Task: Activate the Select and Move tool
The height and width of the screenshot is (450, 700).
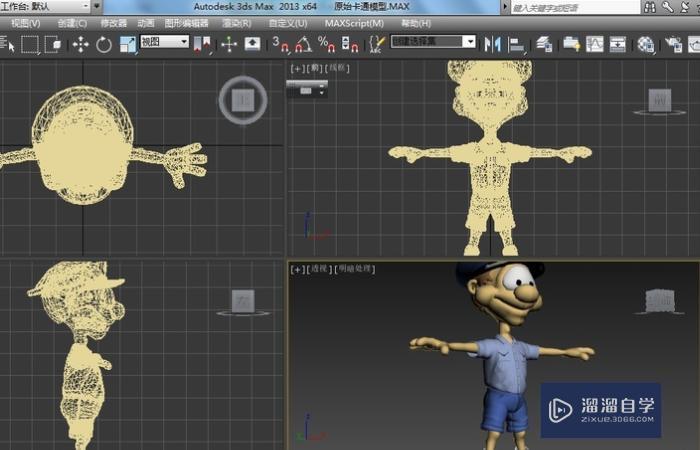Action: tap(80, 45)
